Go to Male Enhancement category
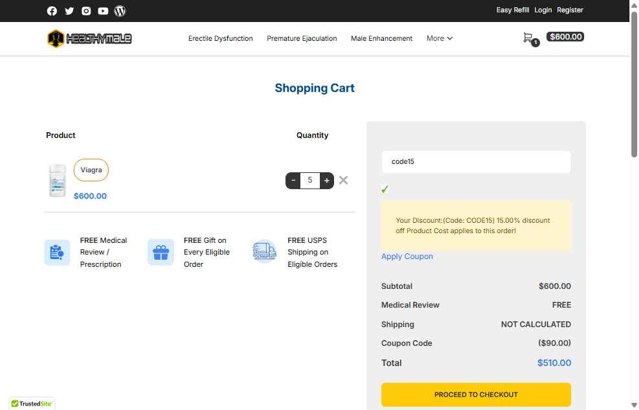Image resolution: width=639 pixels, height=410 pixels. tap(381, 38)
